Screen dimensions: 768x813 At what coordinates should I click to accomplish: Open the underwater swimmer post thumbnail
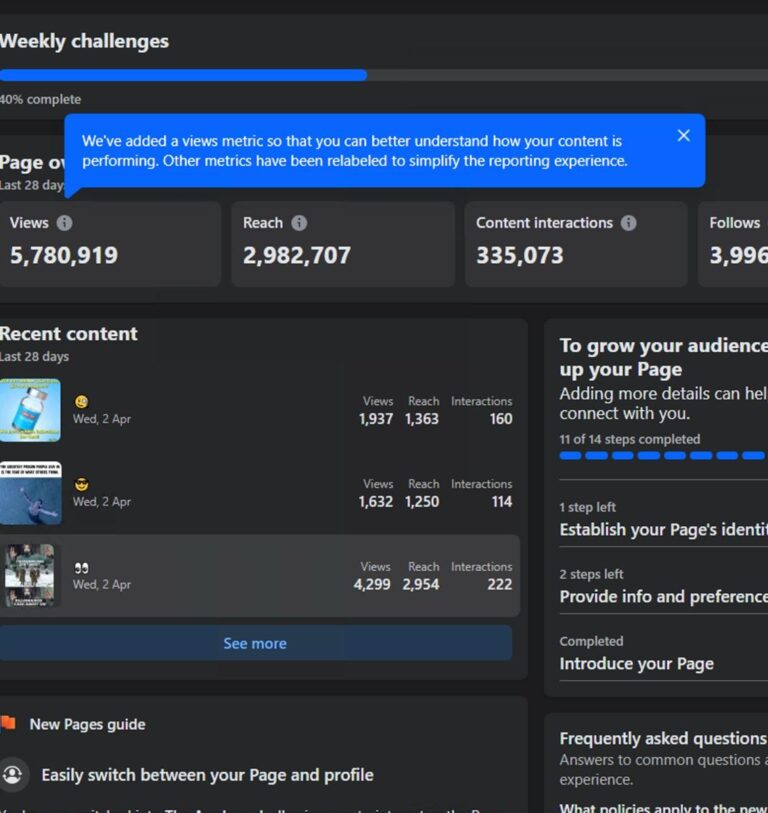point(30,493)
